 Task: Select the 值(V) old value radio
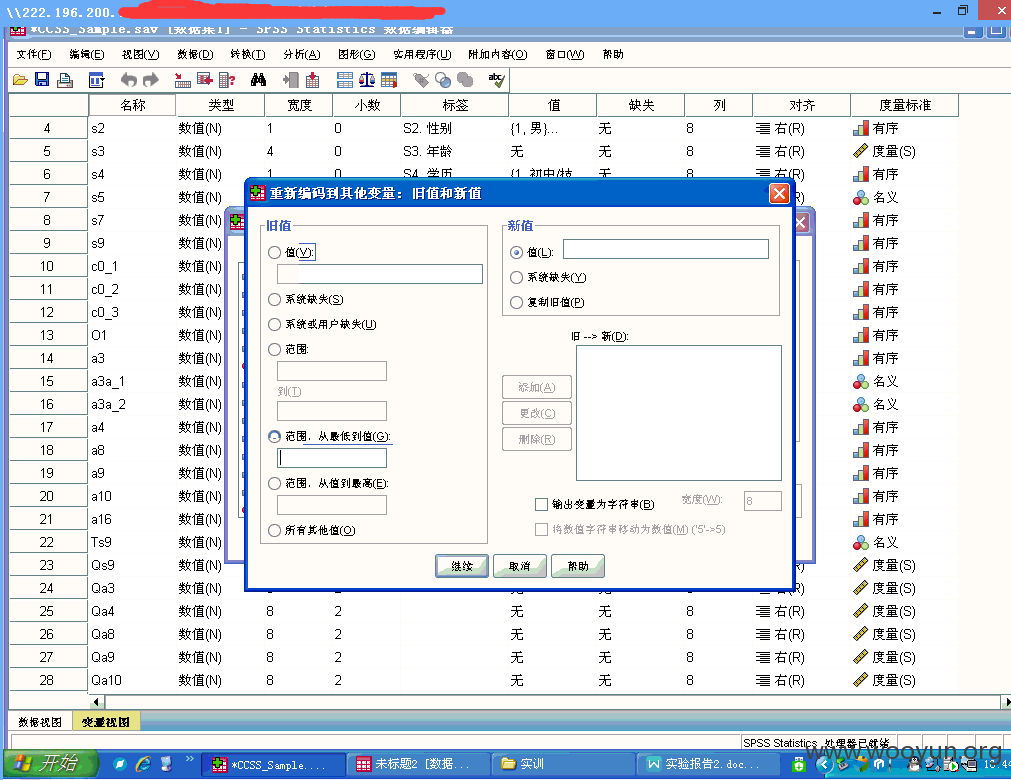coord(274,253)
